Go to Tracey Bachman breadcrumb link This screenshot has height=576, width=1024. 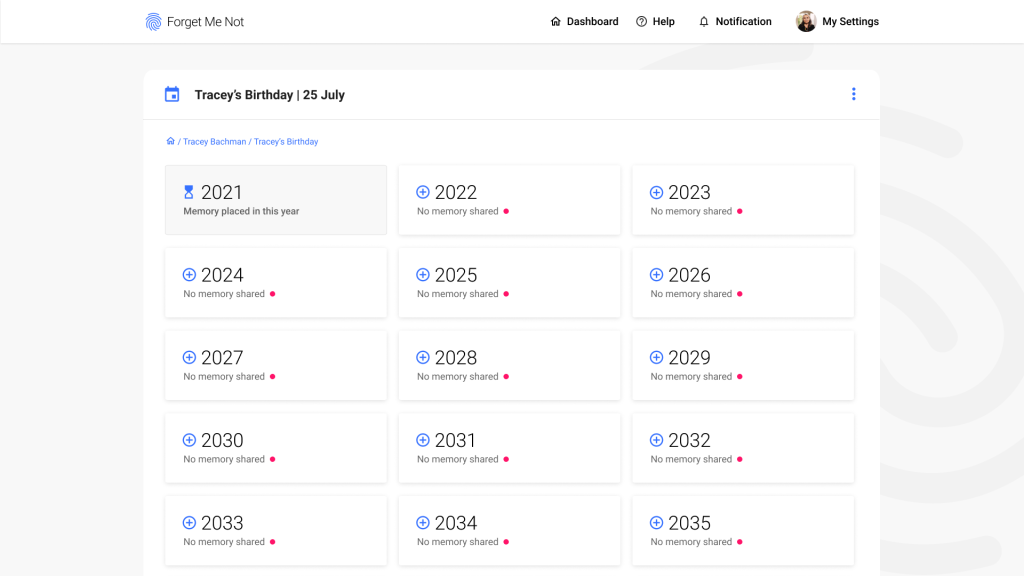(x=214, y=142)
